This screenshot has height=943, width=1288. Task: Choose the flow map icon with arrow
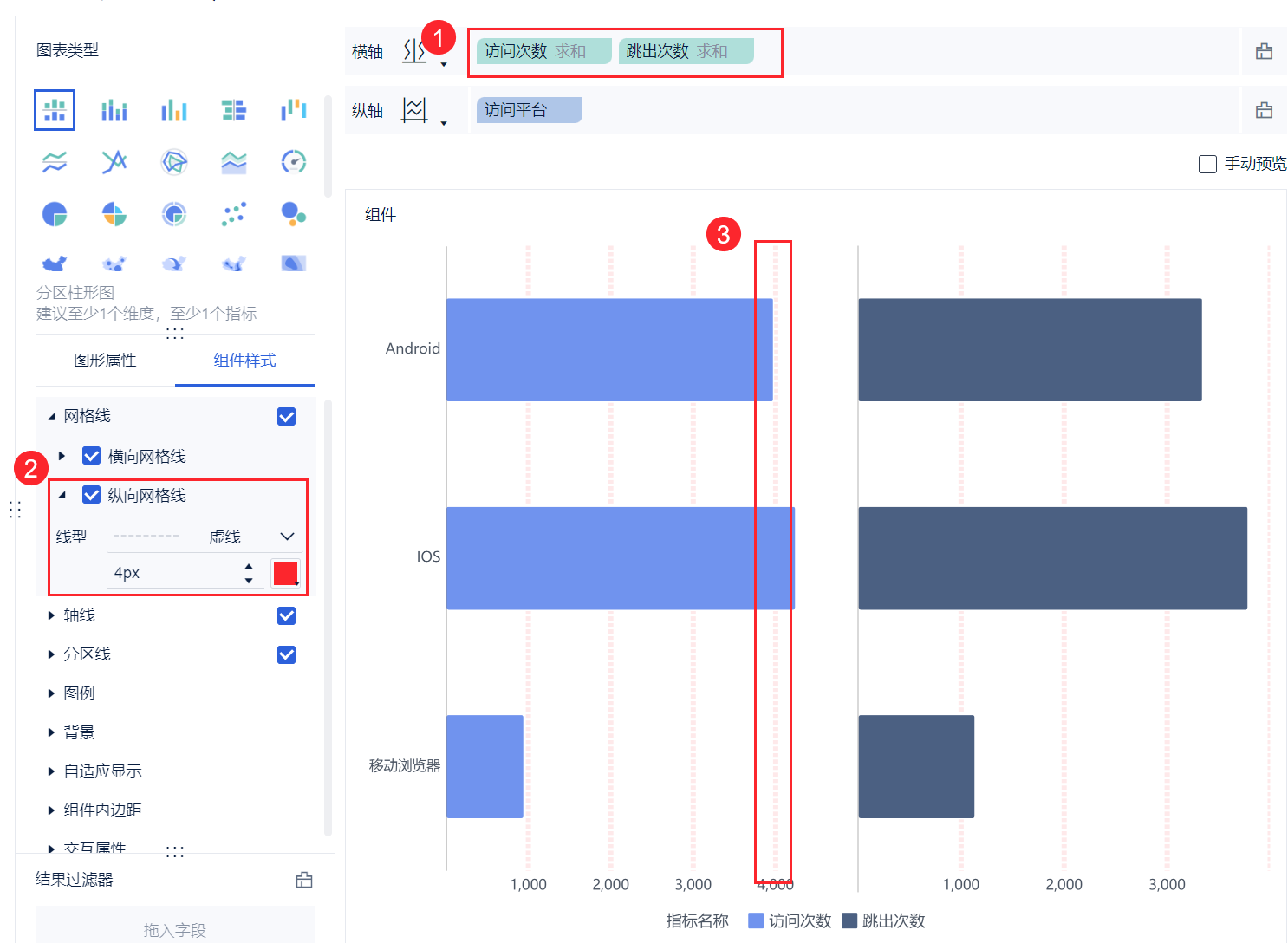tap(174, 263)
